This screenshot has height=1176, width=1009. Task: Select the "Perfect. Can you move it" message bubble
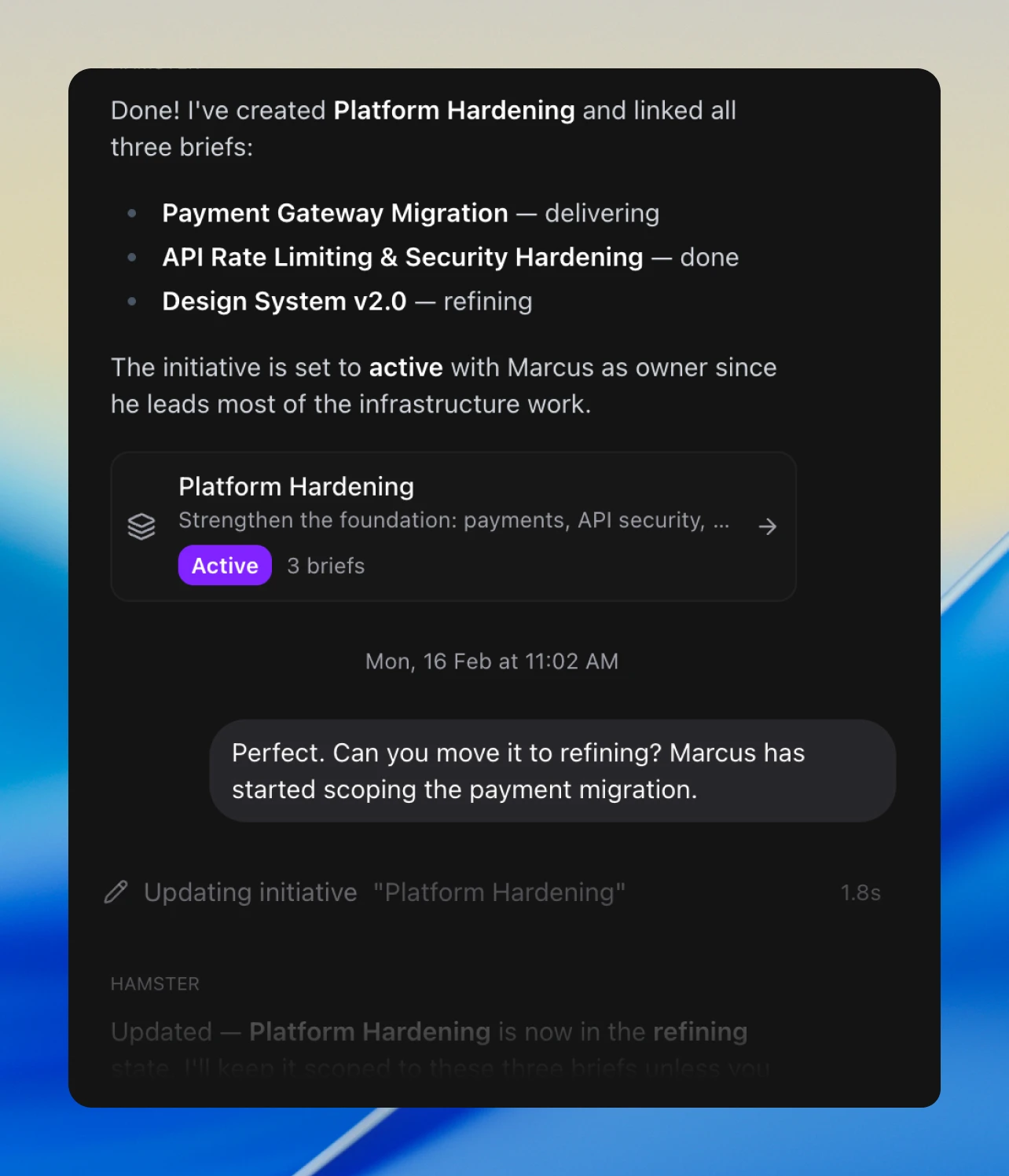click(552, 771)
